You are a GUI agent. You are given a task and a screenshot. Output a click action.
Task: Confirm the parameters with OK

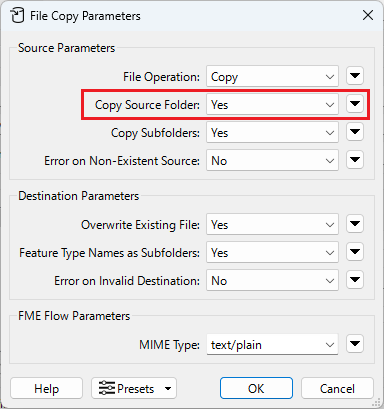(256, 388)
